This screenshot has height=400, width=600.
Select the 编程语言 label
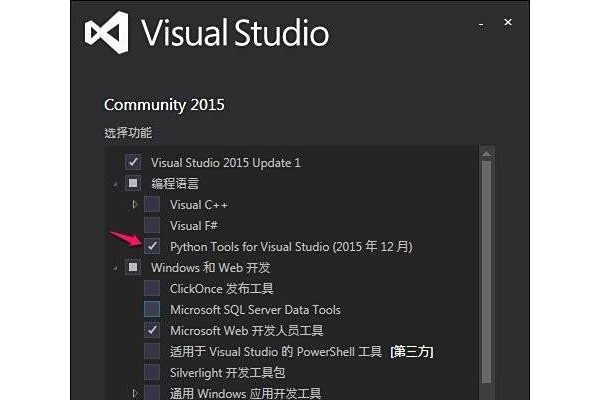click(x=175, y=183)
